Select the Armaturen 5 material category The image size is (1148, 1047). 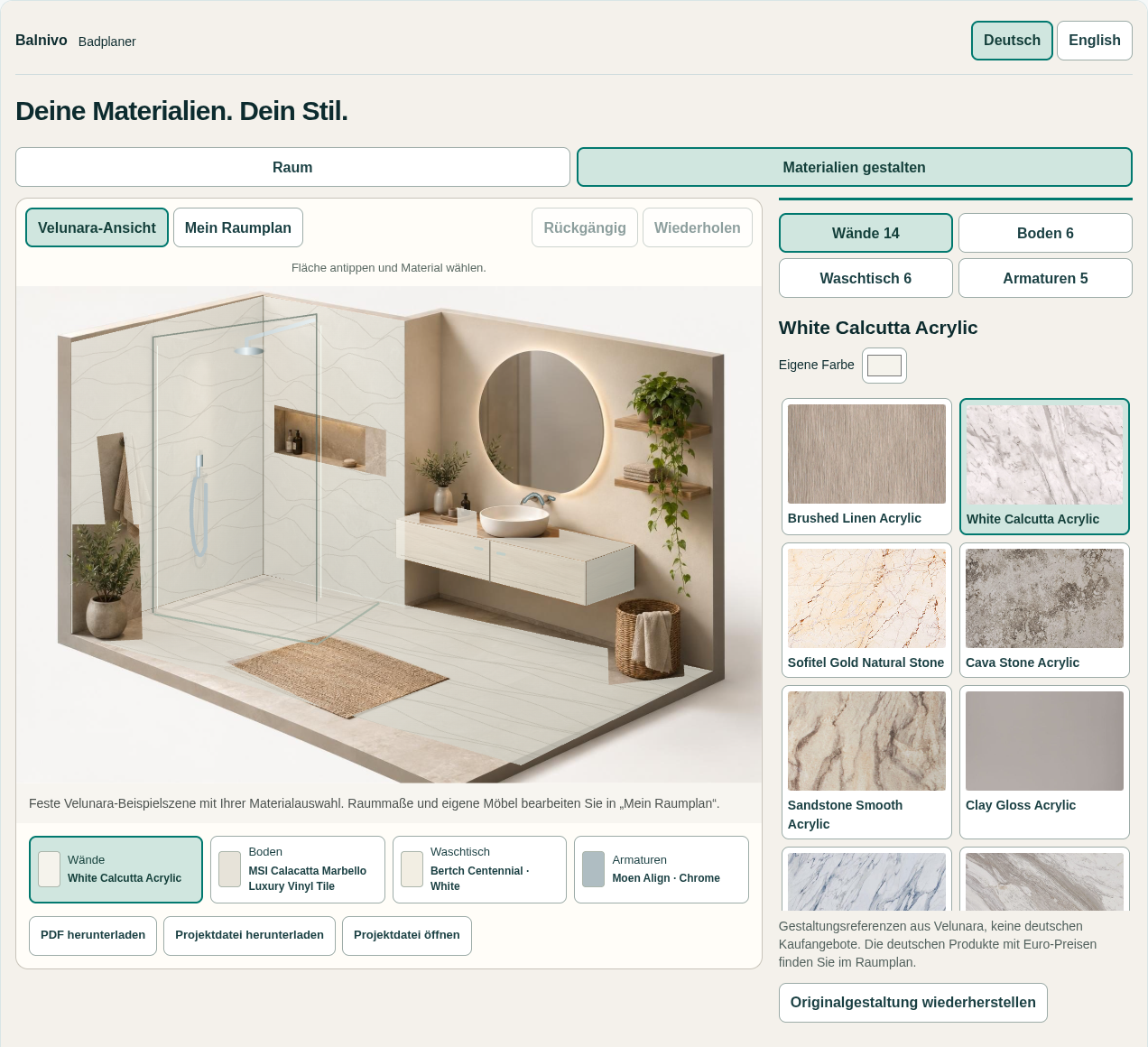(x=1045, y=278)
